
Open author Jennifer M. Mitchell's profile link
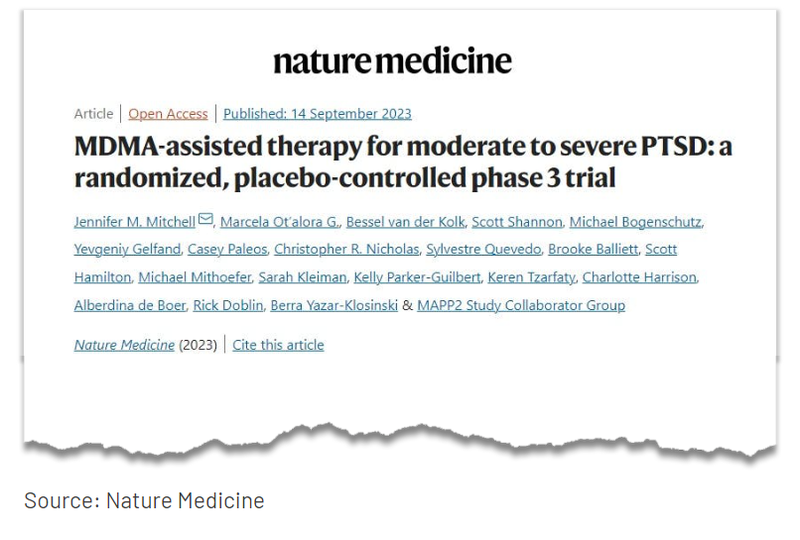click(135, 222)
